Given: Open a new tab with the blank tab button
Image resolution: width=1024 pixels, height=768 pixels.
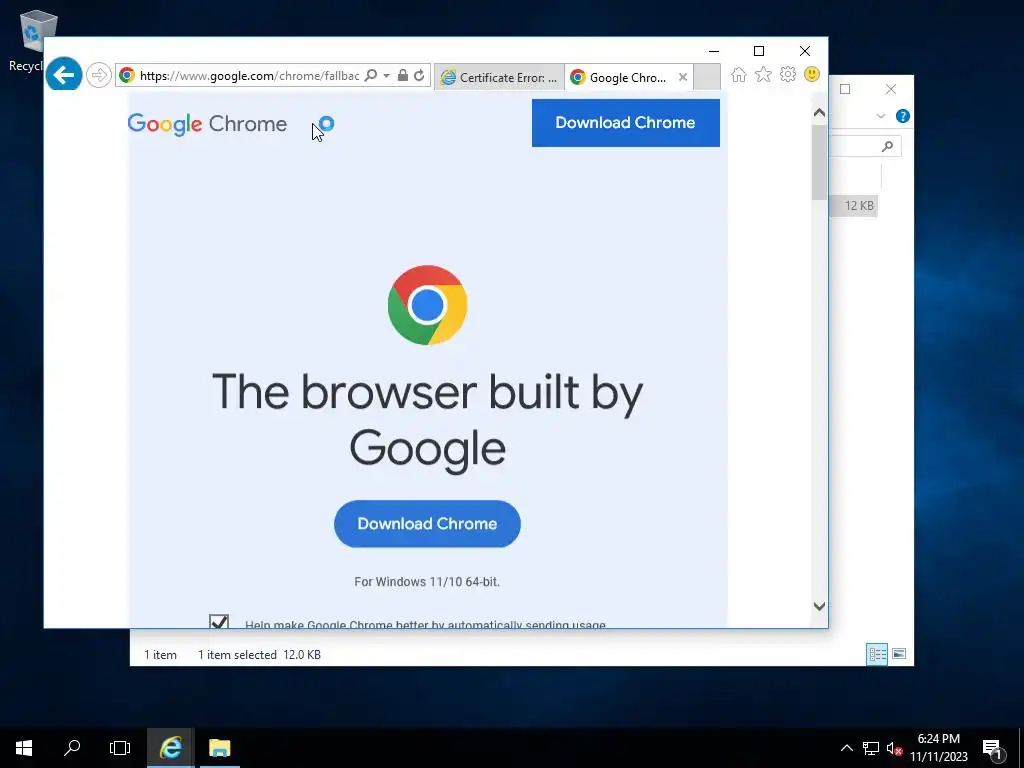Looking at the screenshot, I should coord(707,76).
